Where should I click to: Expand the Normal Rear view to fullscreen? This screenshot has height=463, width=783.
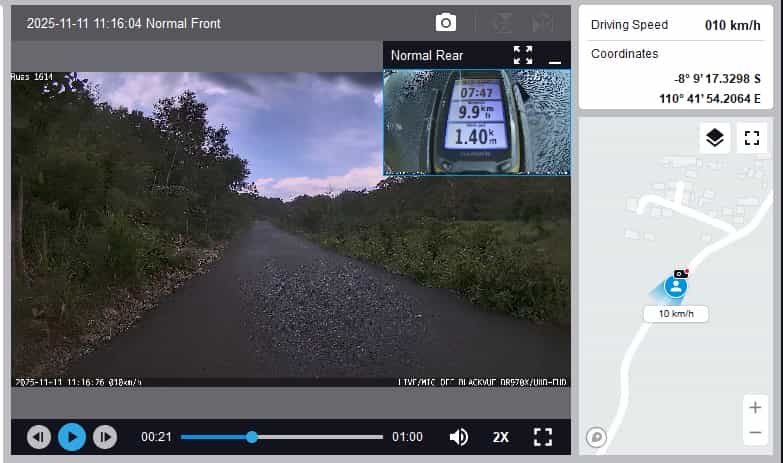523,55
